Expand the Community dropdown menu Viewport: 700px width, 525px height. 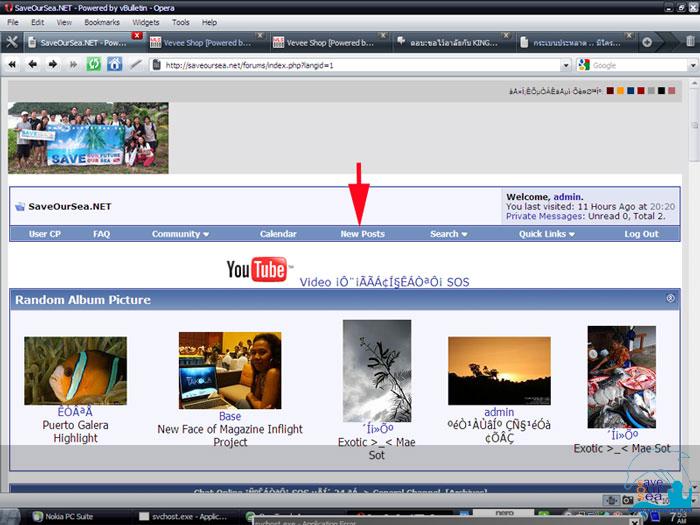(180, 234)
